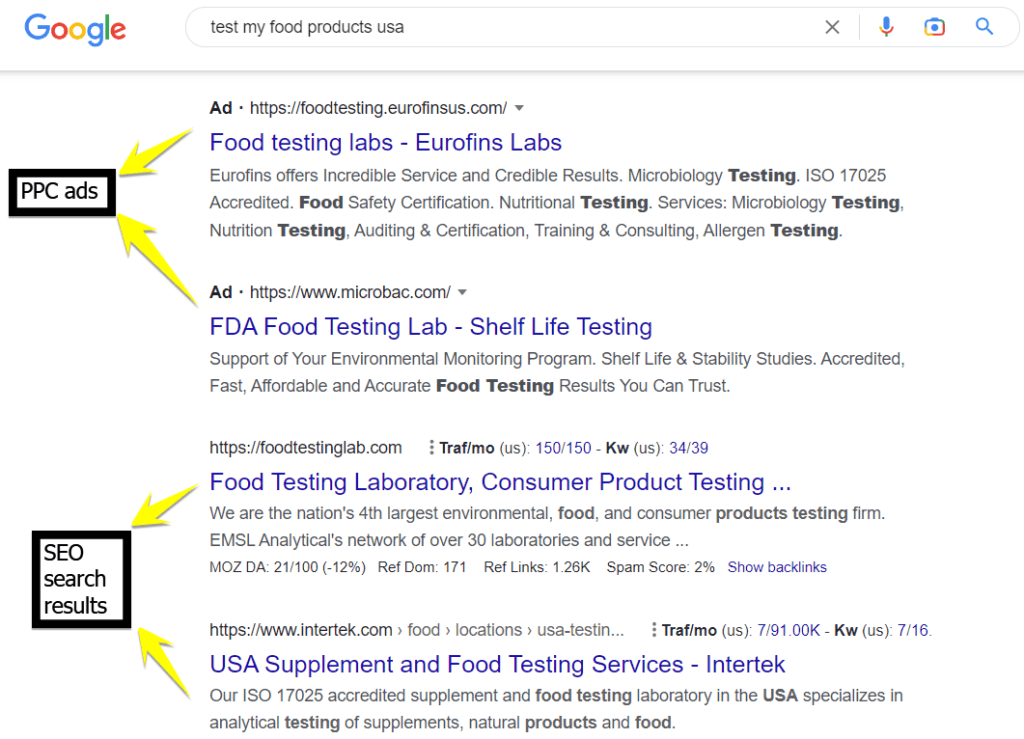Open the 150/150 traffic metric link

(x=563, y=447)
